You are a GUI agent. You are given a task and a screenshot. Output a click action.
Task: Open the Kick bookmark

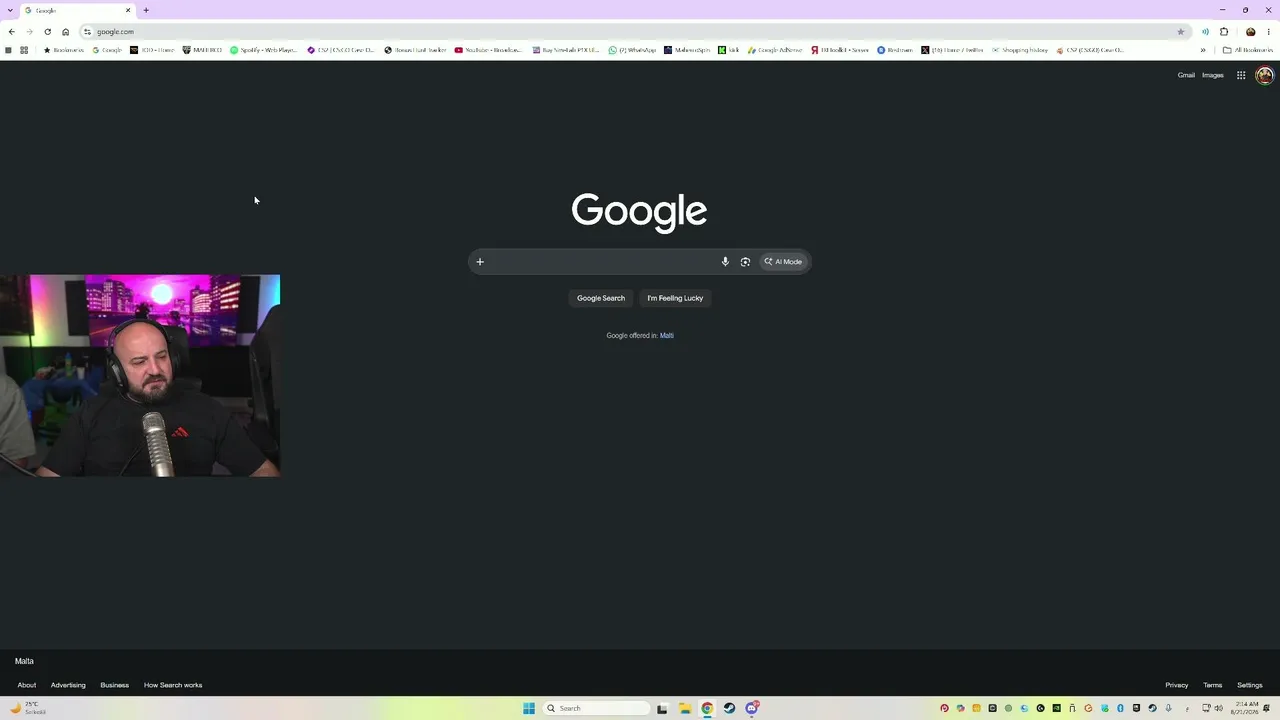click(729, 50)
